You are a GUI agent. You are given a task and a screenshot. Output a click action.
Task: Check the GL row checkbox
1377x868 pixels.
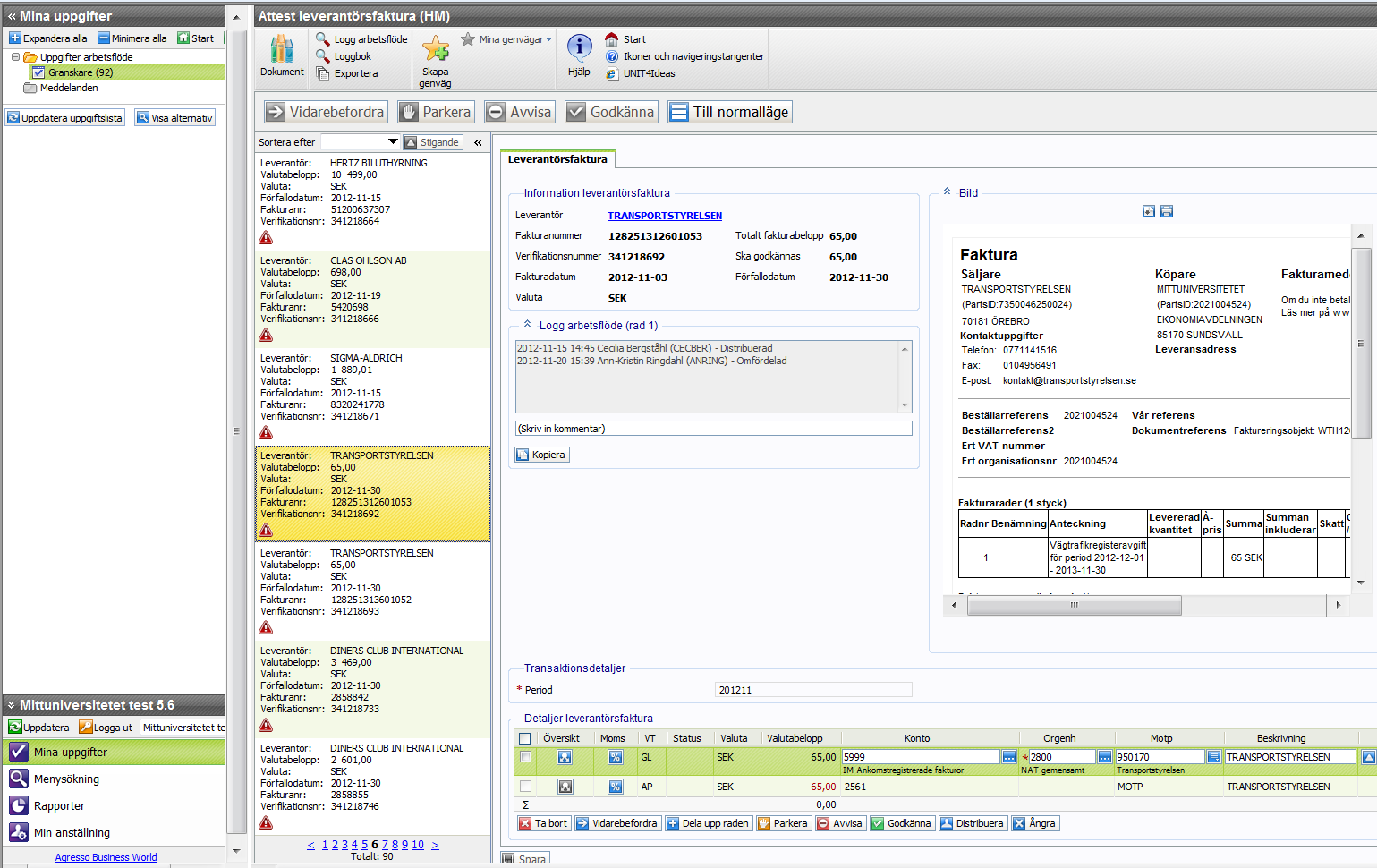[525, 757]
